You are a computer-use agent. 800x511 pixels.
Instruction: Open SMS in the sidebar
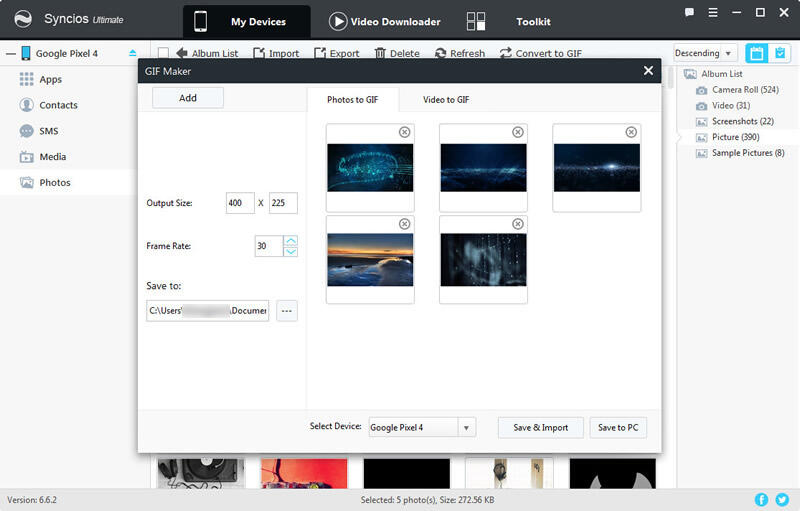39,131
